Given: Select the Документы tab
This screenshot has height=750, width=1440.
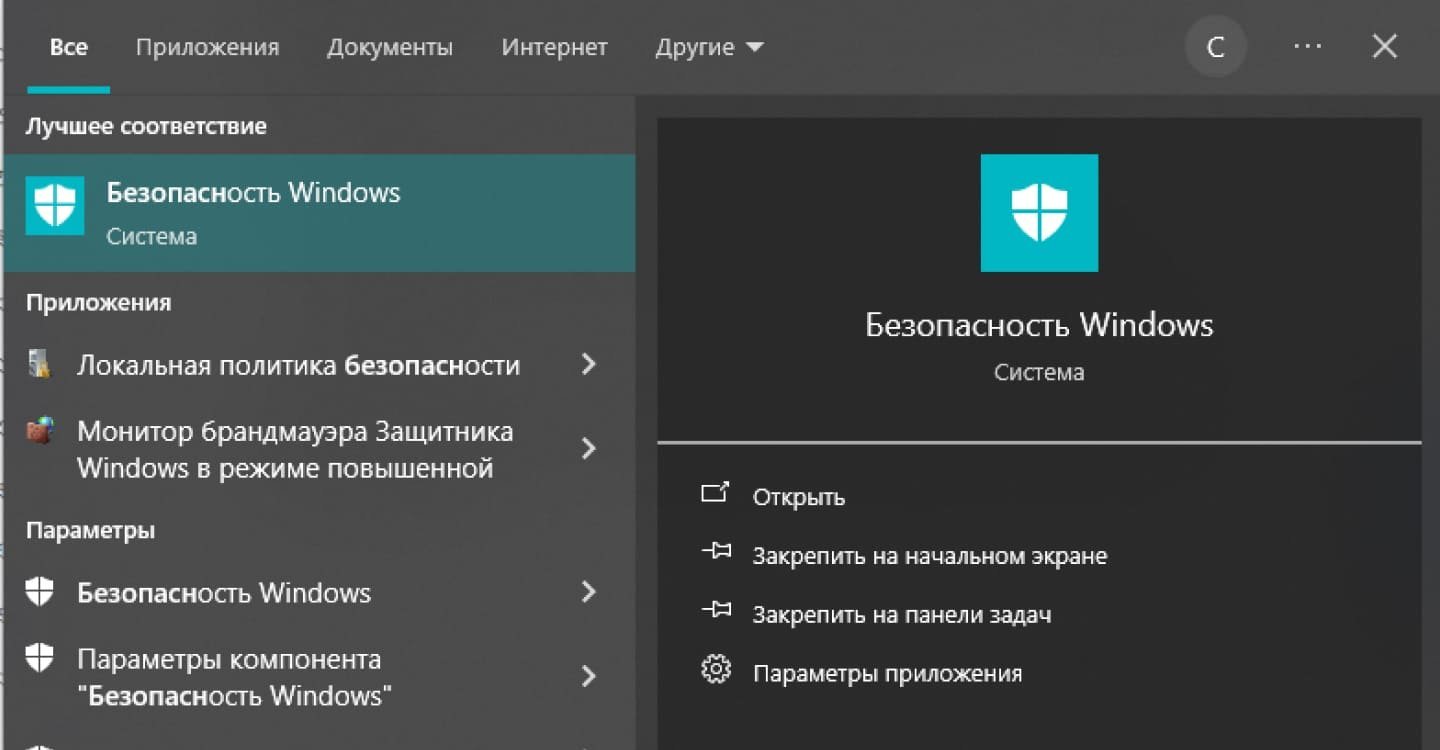Looking at the screenshot, I should tap(390, 47).
